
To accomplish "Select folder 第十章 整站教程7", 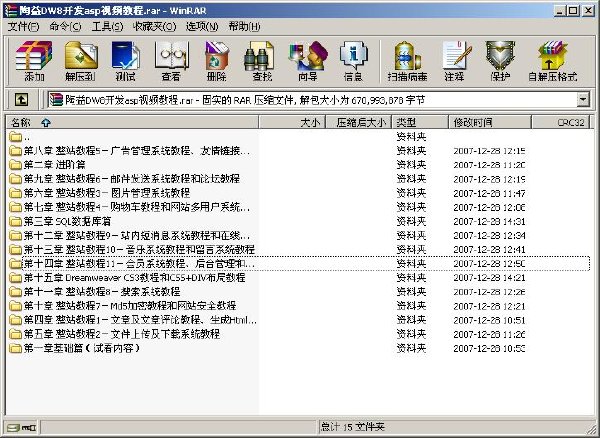I will (123, 306).
